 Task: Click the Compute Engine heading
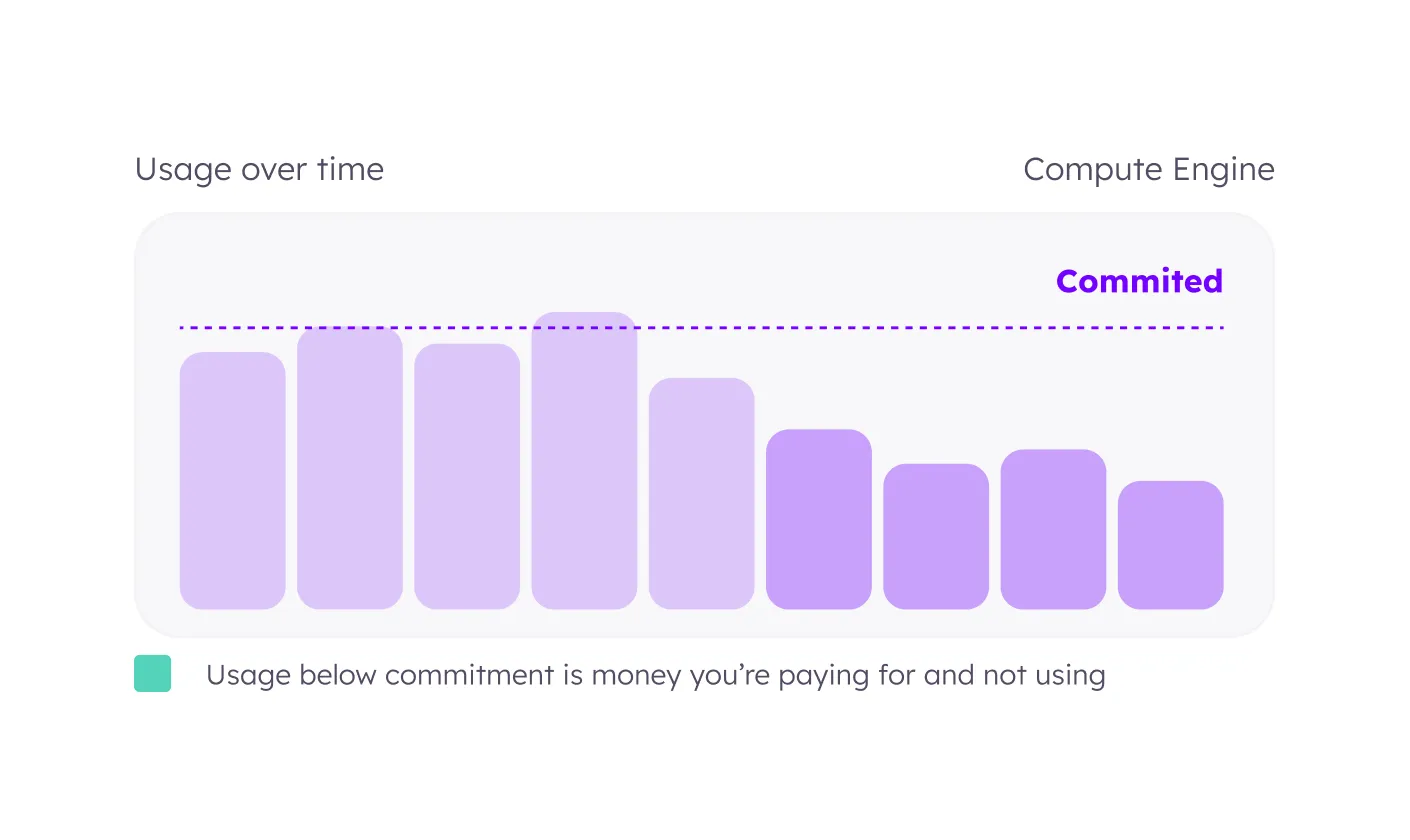[x=1149, y=170]
